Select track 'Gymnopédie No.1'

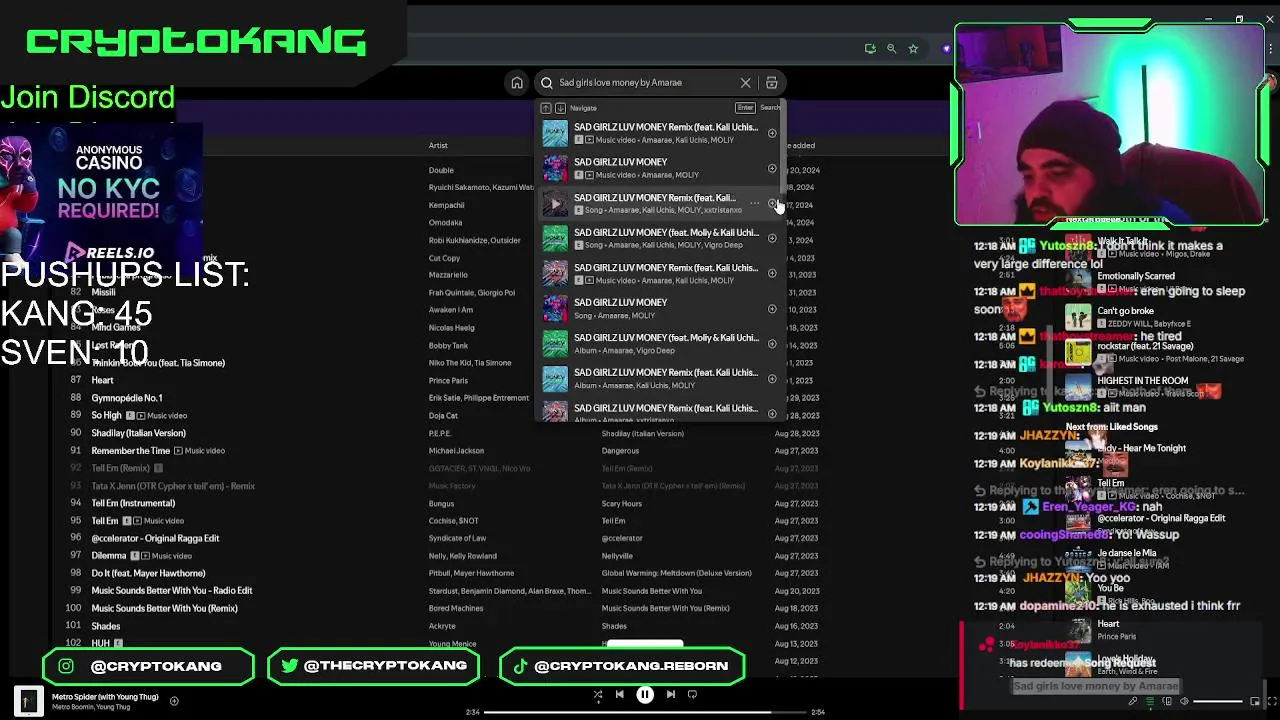(x=127, y=398)
